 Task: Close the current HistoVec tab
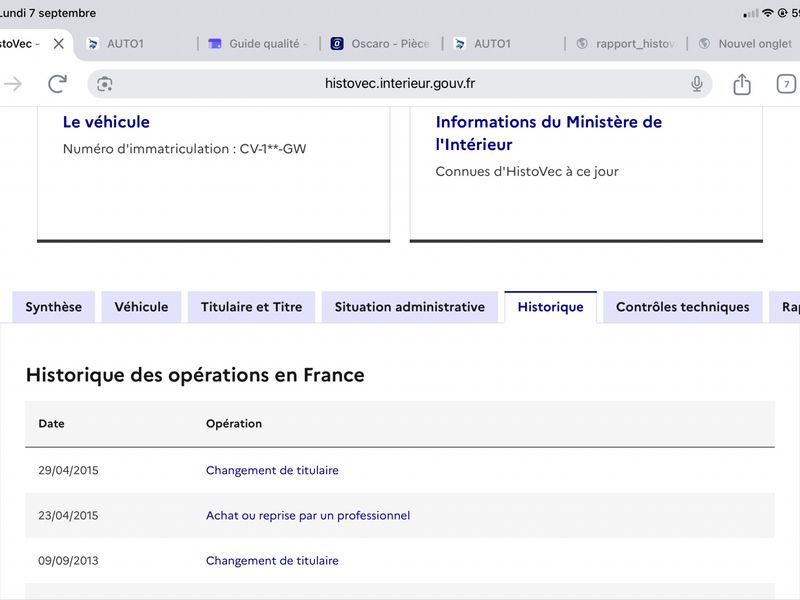coord(59,44)
